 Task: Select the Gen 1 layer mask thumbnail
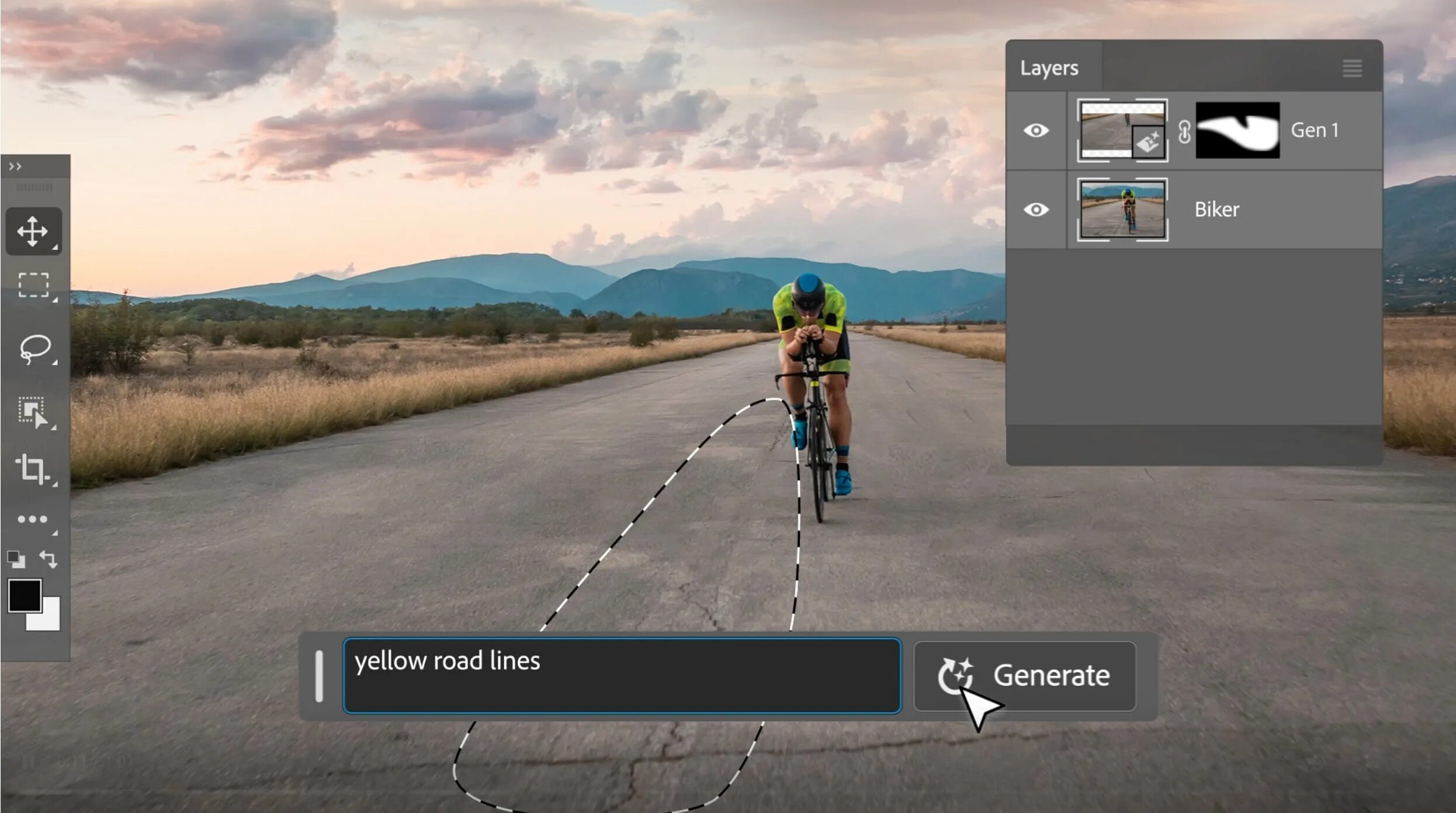point(1237,130)
